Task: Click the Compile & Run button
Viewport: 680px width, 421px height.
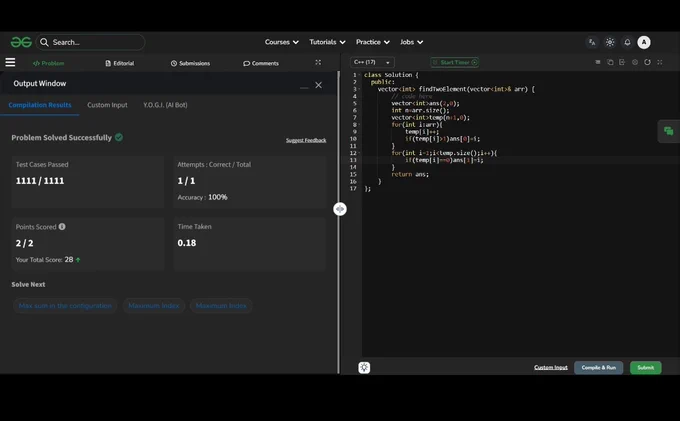Action: tap(598, 368)
